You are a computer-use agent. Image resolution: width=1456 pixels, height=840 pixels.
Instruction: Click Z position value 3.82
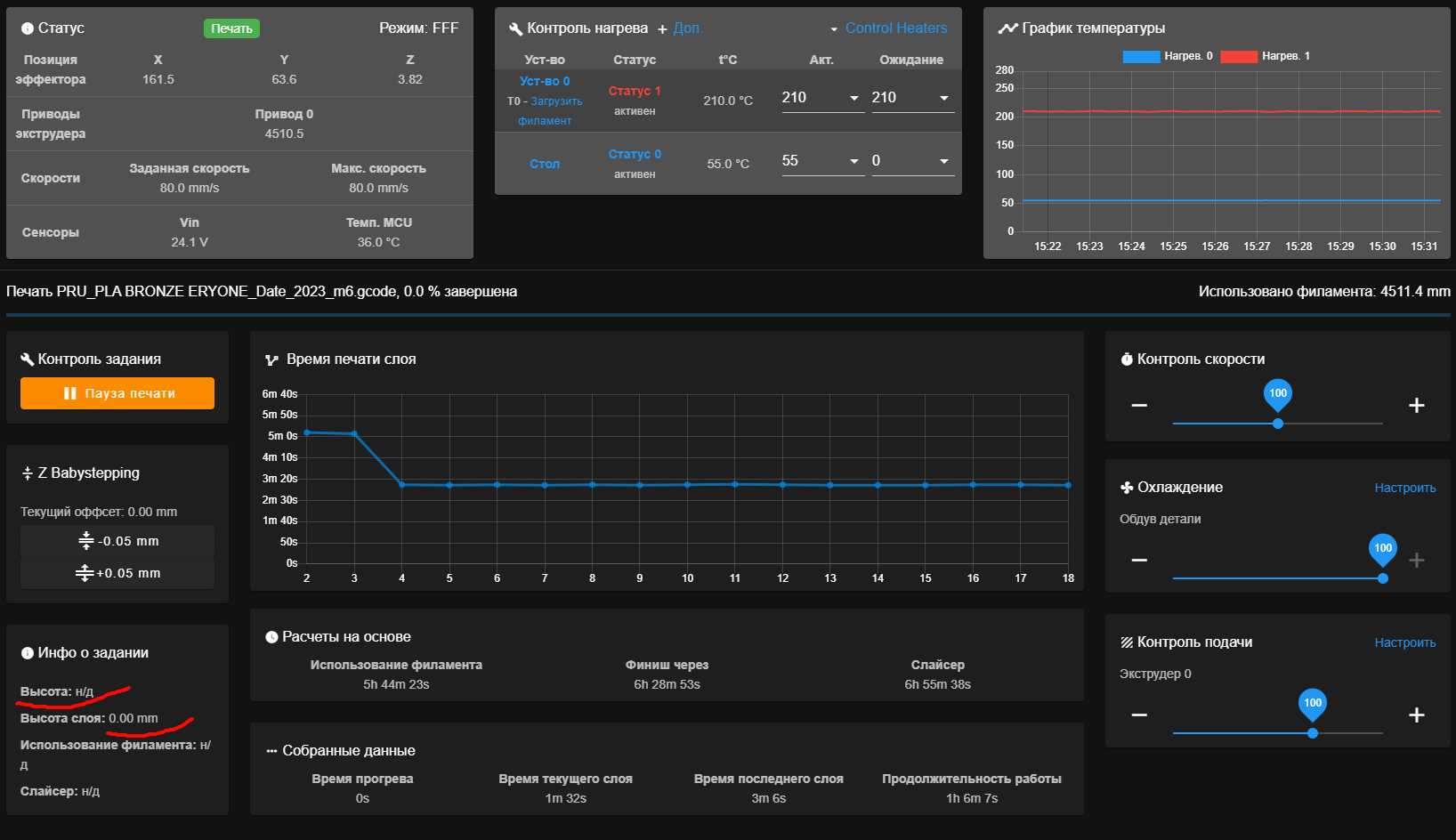tap(410, 79)
